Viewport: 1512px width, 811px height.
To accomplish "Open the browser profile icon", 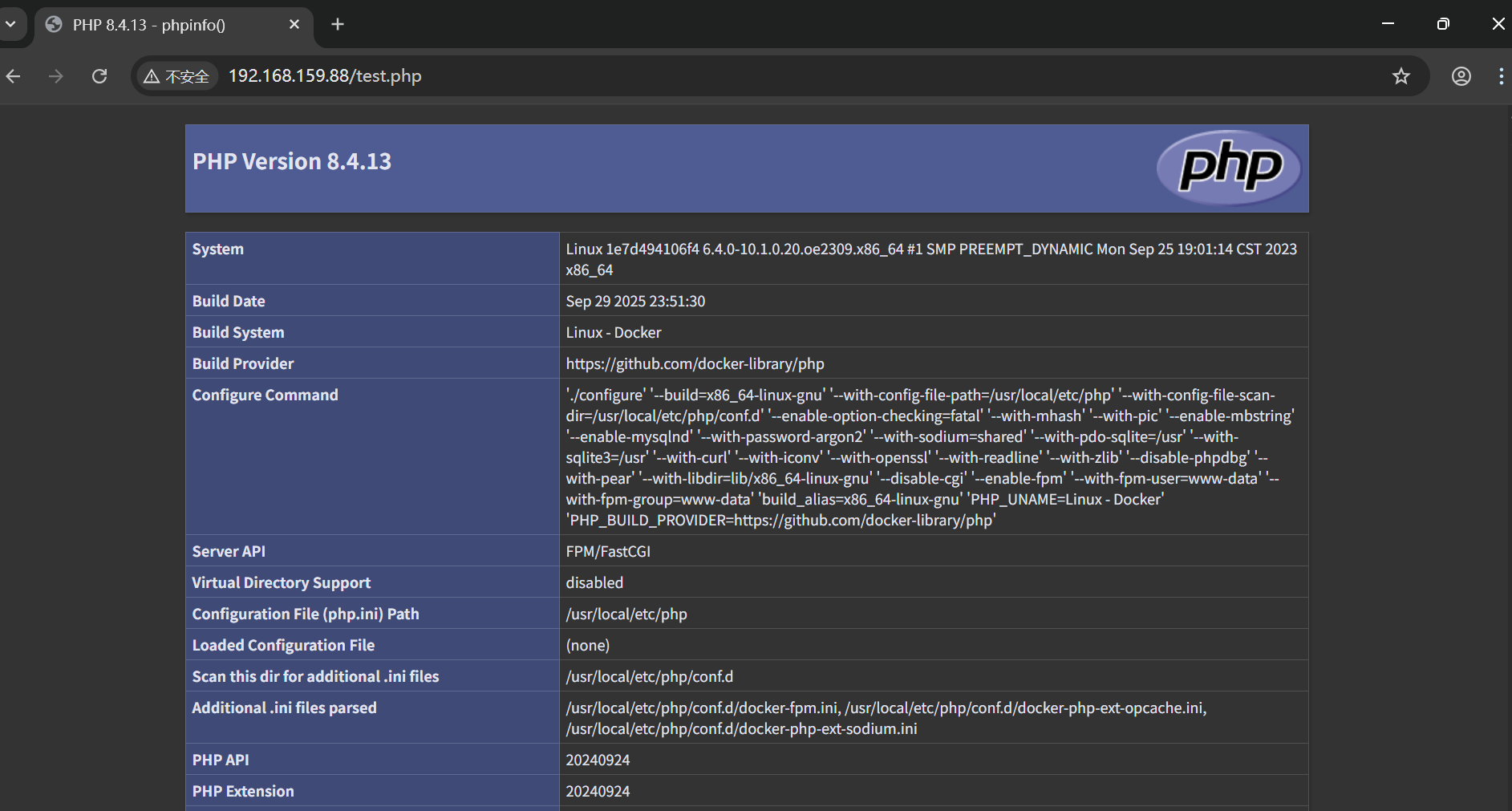I will (x=1461, y=76).
